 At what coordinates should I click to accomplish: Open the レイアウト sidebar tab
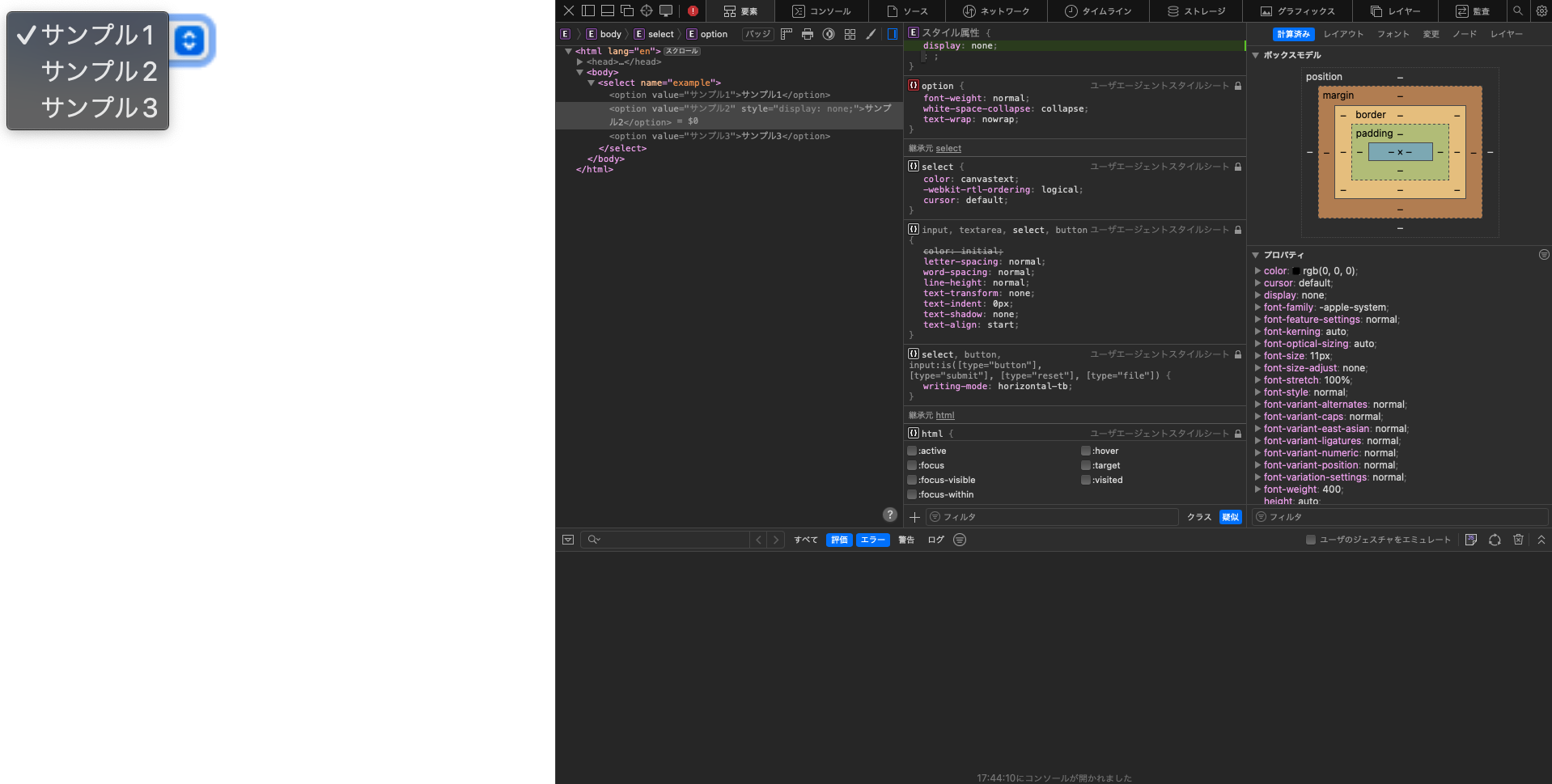(1343, 34)
